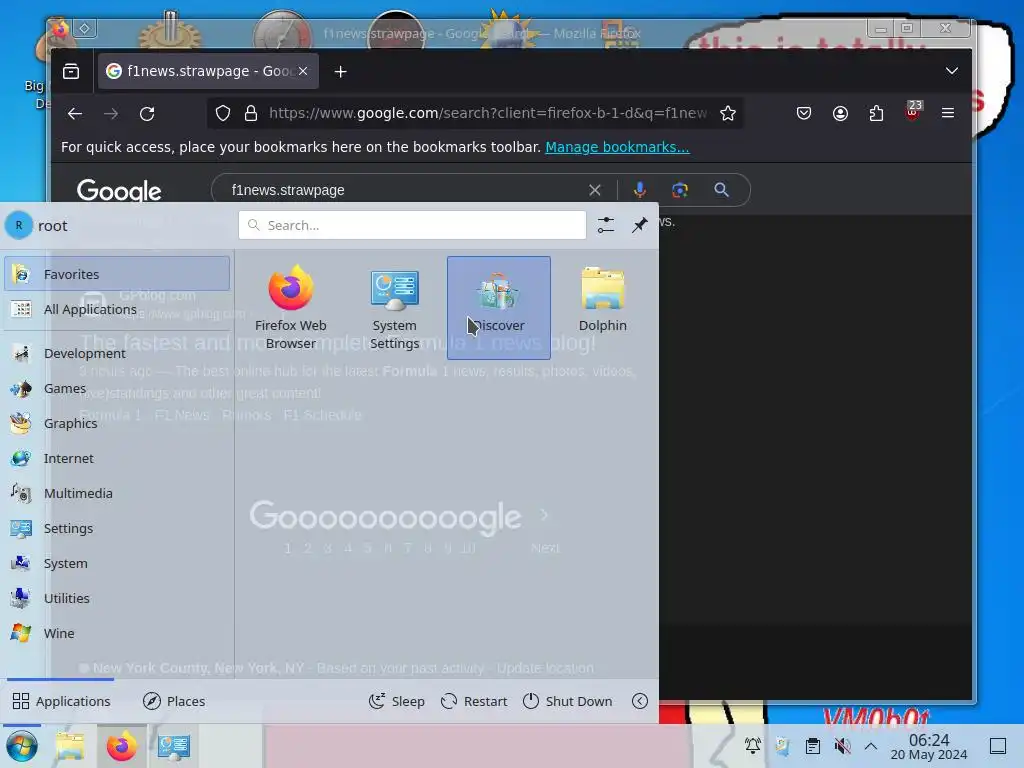The image size is (1024, 768).
Task: Open System Settings from Favorites
Action: pyautogui.click(x=394, y=308)
